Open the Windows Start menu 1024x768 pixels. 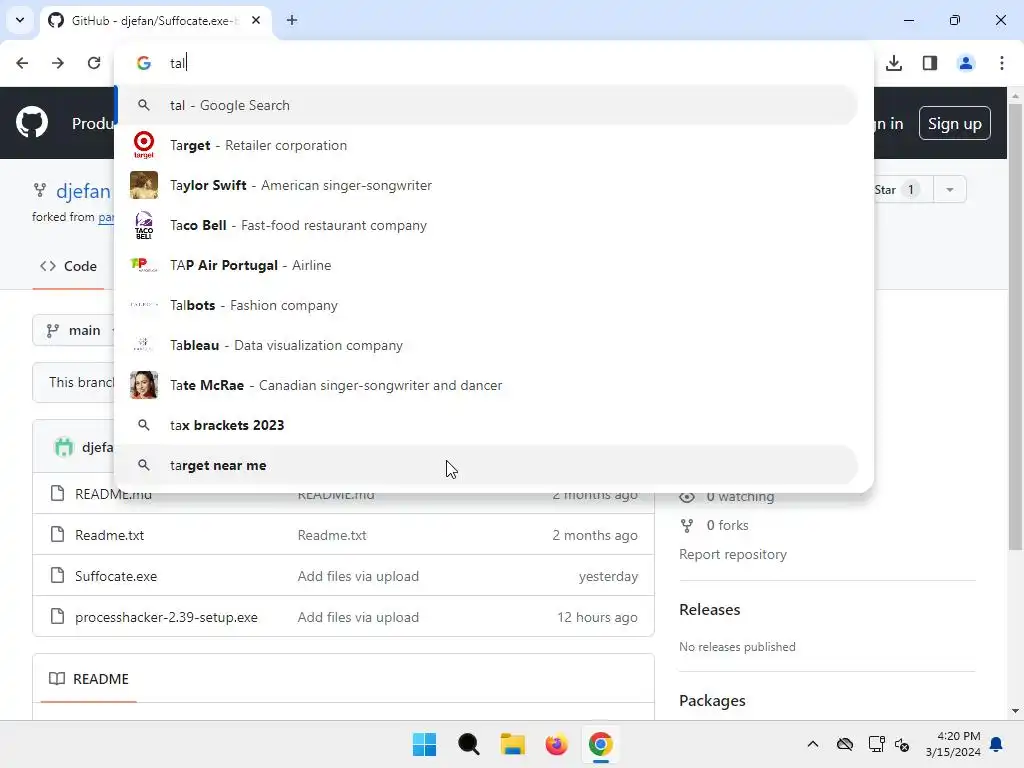click(424, 744)
